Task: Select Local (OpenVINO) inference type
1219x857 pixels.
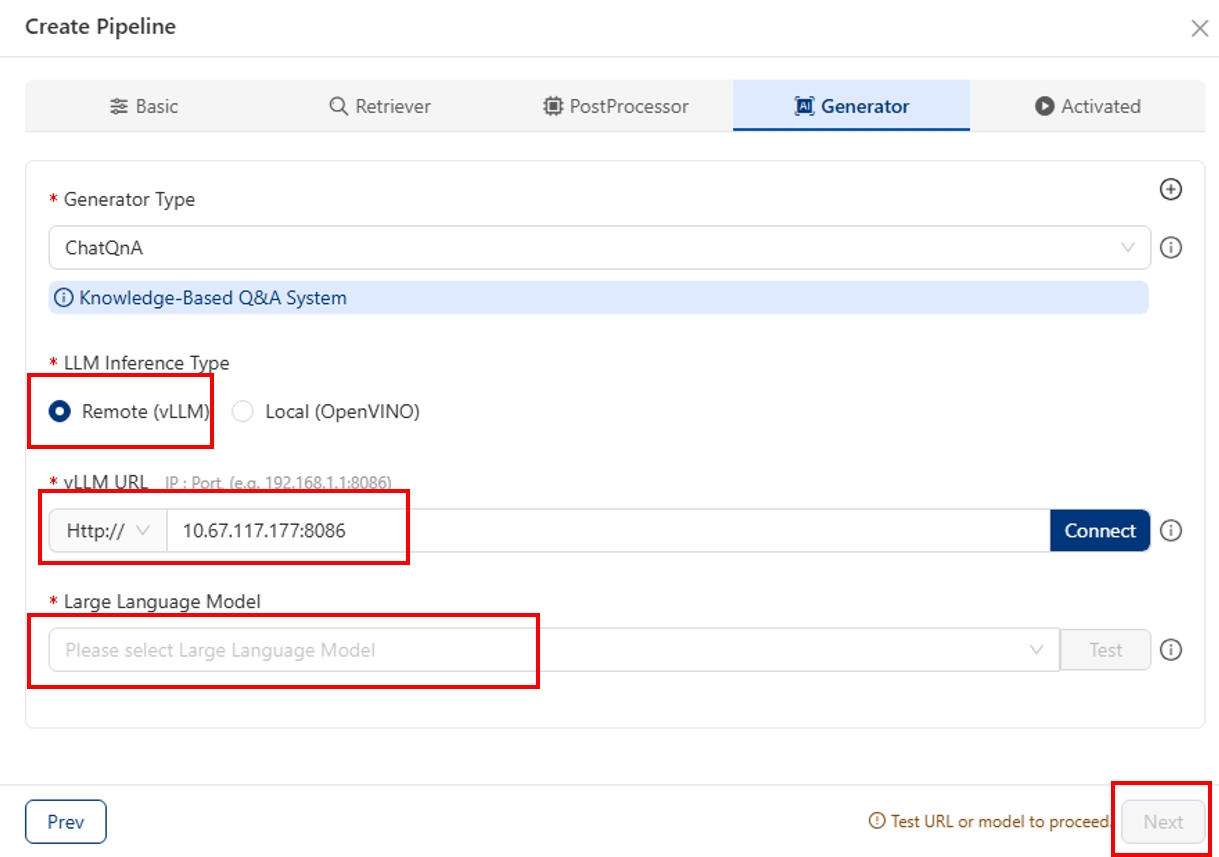Action: (x=242, y=411)
